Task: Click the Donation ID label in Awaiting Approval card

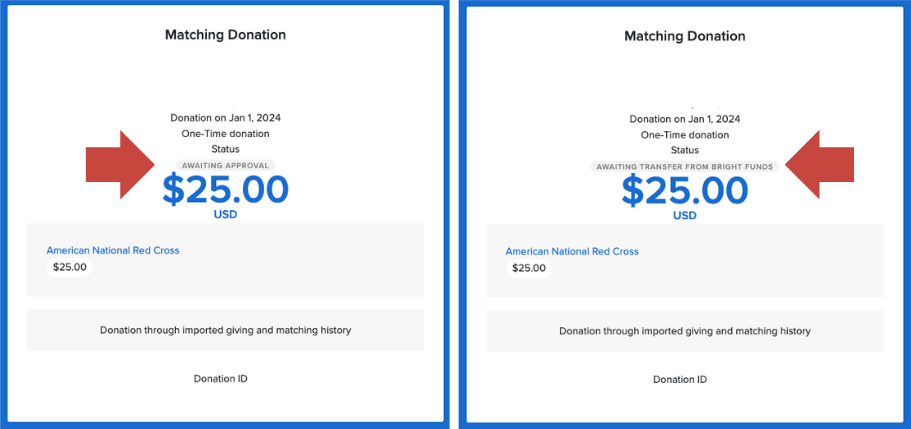Action: [x=220, y=379]
